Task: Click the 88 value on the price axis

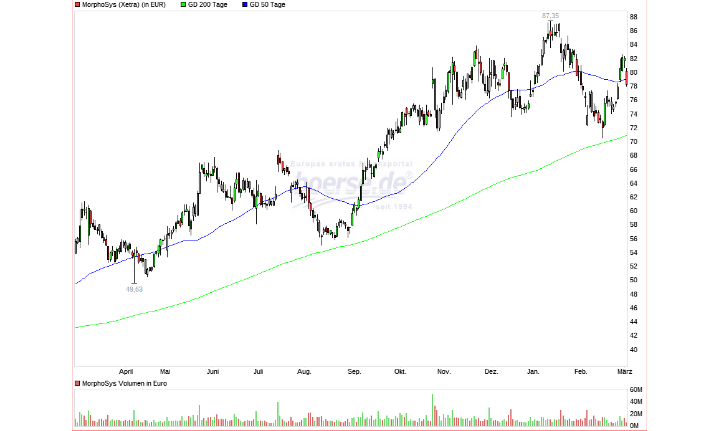Action: click(633, 17)
